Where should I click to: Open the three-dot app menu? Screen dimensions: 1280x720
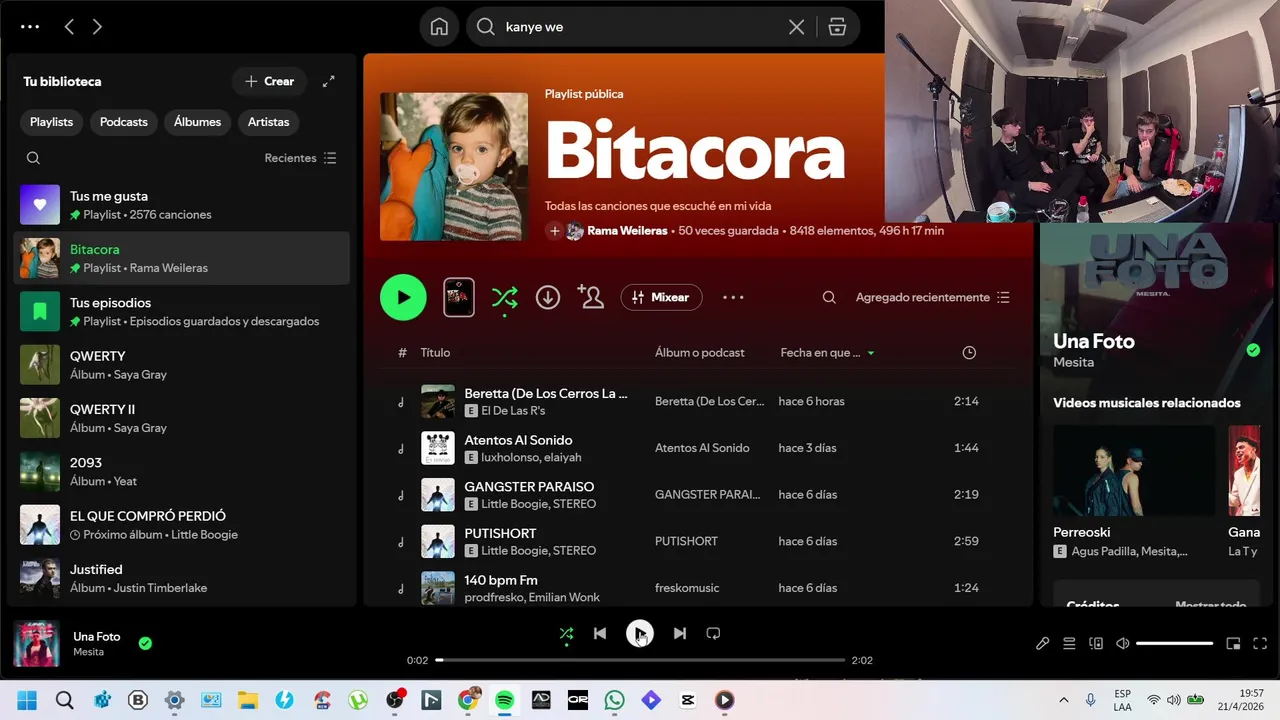point(30,27)
